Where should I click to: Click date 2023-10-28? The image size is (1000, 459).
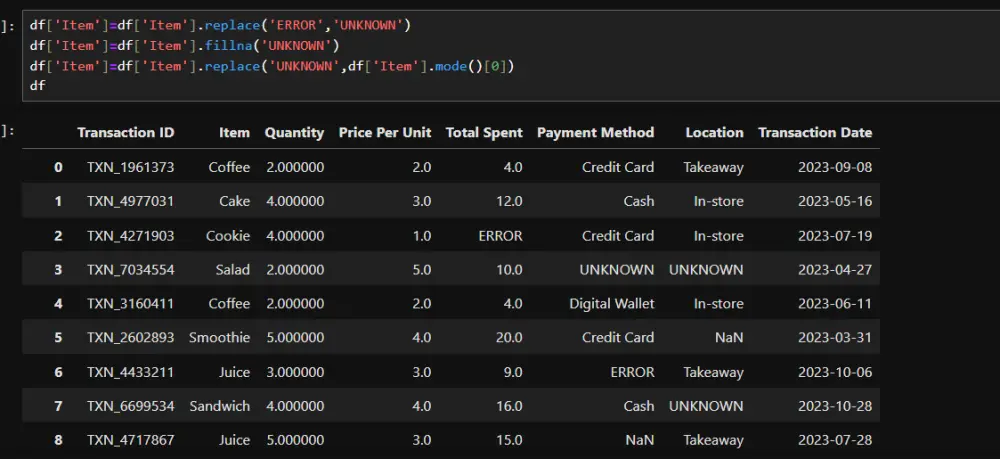[x=835, y=406]
